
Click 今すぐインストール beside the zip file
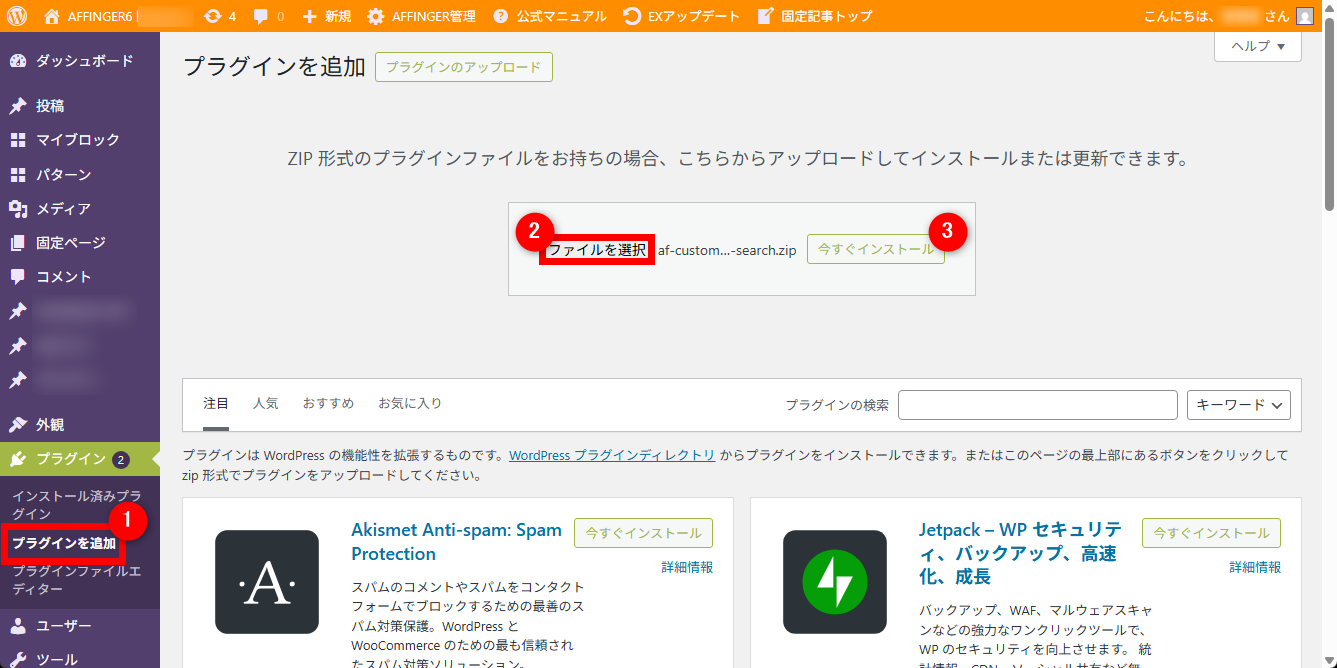coord(876,249)
